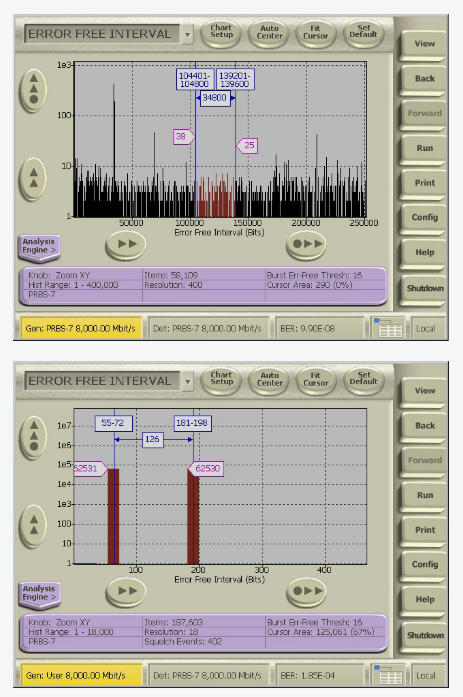This screenshot has width=463, height=697.
Task: Select cursor label 55-72 in bottom chart
Action: pyautogui.click(x=113, y=423)
